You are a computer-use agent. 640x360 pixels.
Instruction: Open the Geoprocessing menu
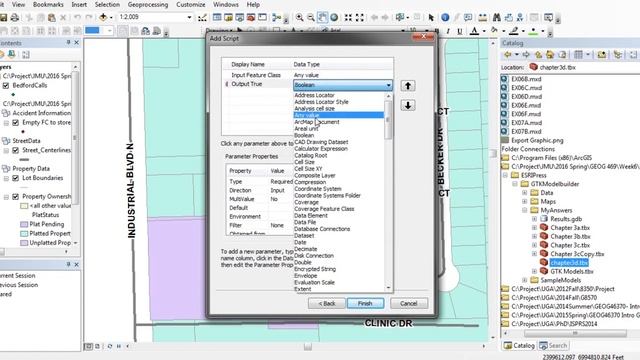pyautogui.click(x=148, y=4)
